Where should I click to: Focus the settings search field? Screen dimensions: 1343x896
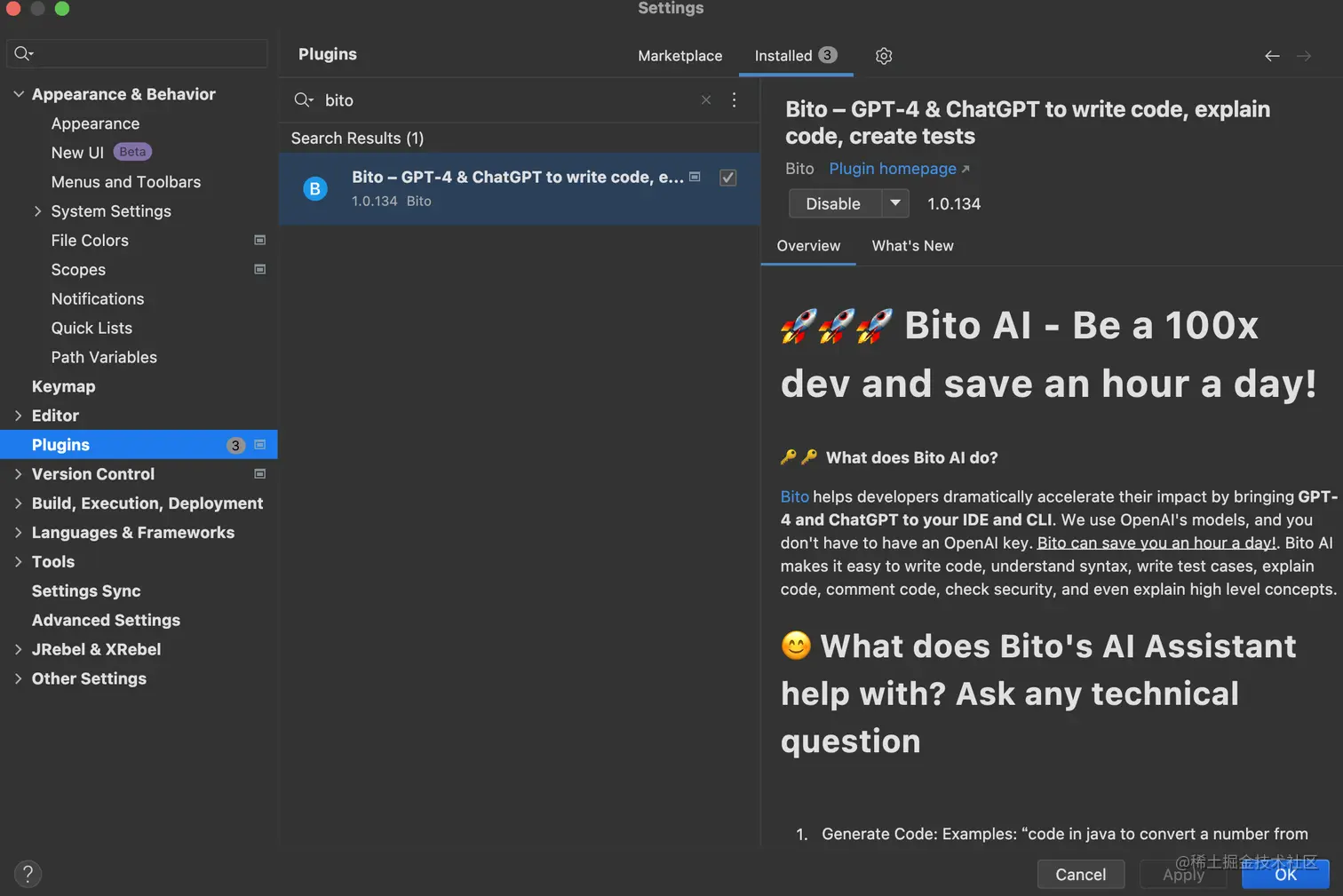click(x=137, y=53)
